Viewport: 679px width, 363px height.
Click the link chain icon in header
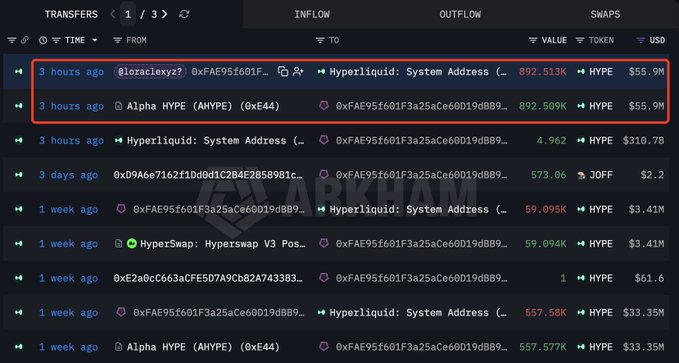tap(25, 40)
